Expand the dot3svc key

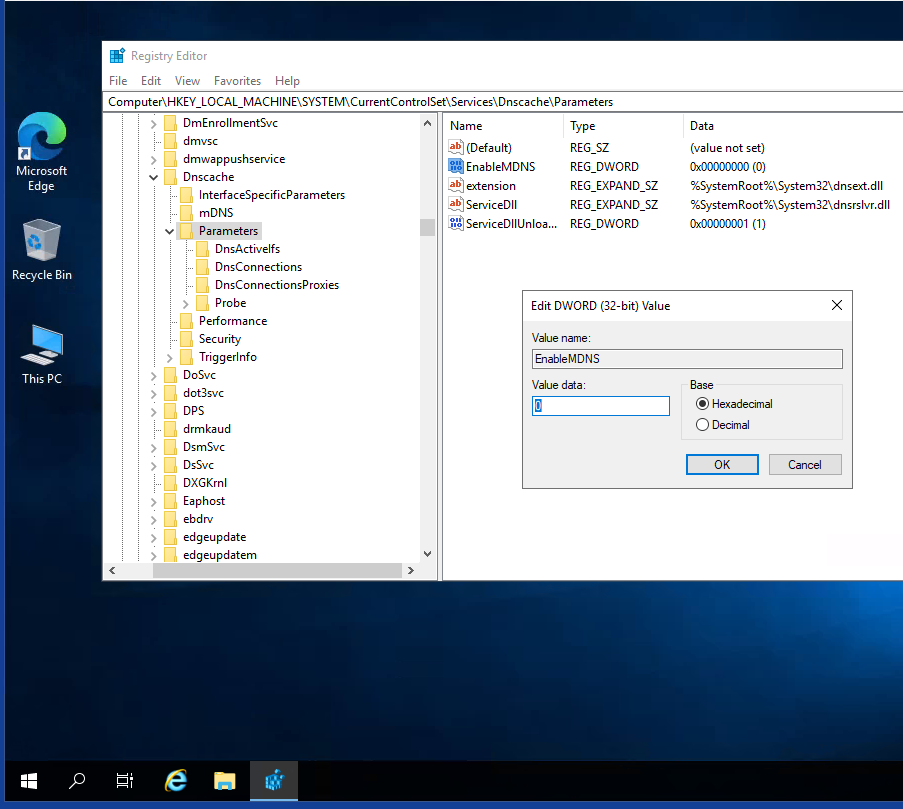pos(153,393)
